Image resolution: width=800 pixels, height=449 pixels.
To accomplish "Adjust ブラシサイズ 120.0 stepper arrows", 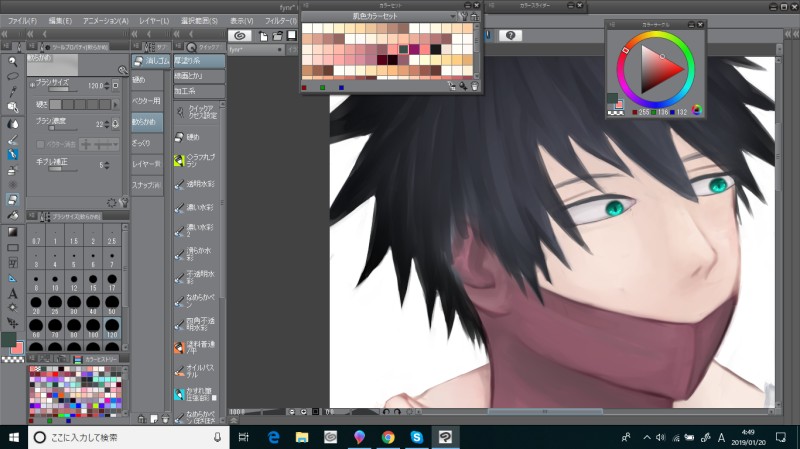I will pos(107,86).
